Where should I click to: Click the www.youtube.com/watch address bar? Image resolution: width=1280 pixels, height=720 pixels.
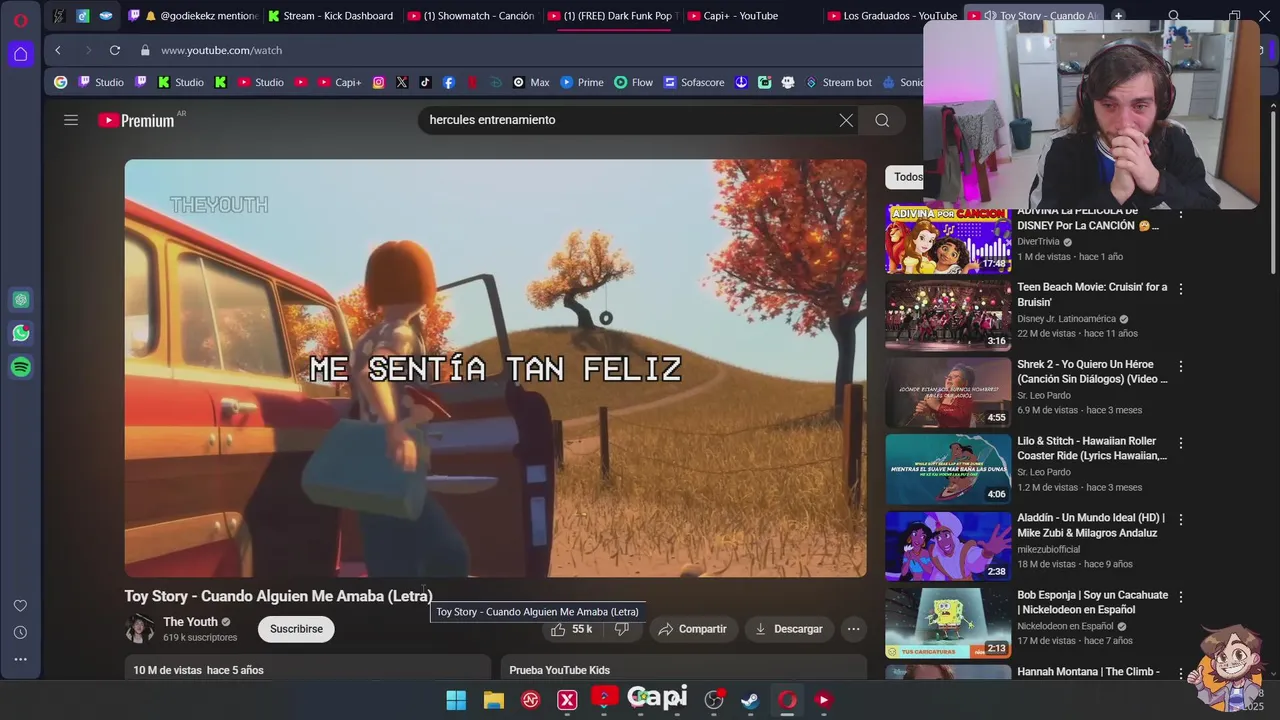tap(221, 50)
